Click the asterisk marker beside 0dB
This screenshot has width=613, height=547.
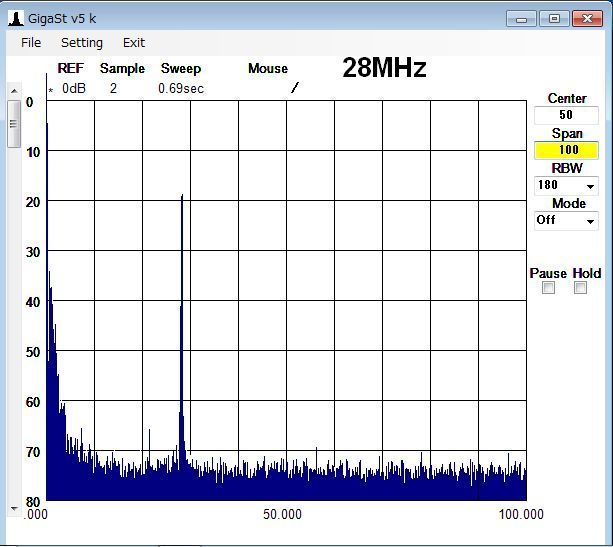tap(51, 90)
